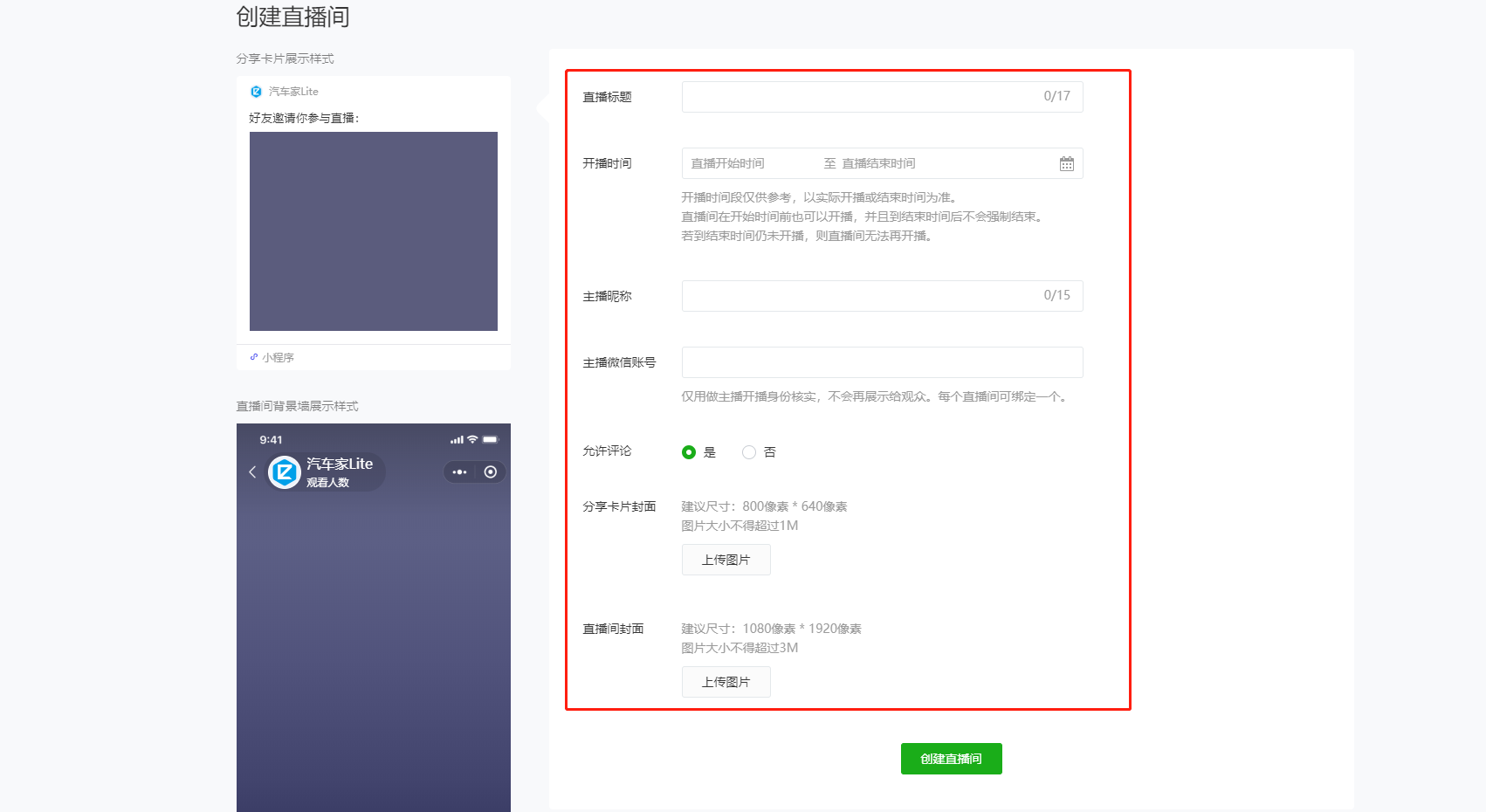Click the battery icon in phone status bar
Image resolution: width=1486 pixels, height=812 pixels.
tap(490, 439)
